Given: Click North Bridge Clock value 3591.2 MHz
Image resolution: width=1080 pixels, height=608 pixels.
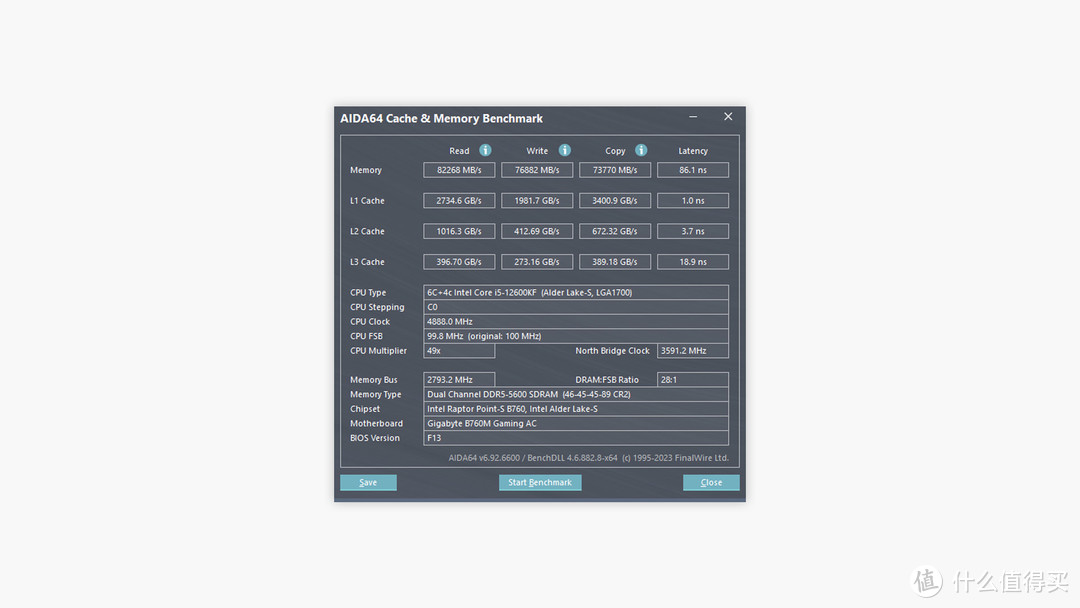Looking at the screenshot, I should click(693, 350).
